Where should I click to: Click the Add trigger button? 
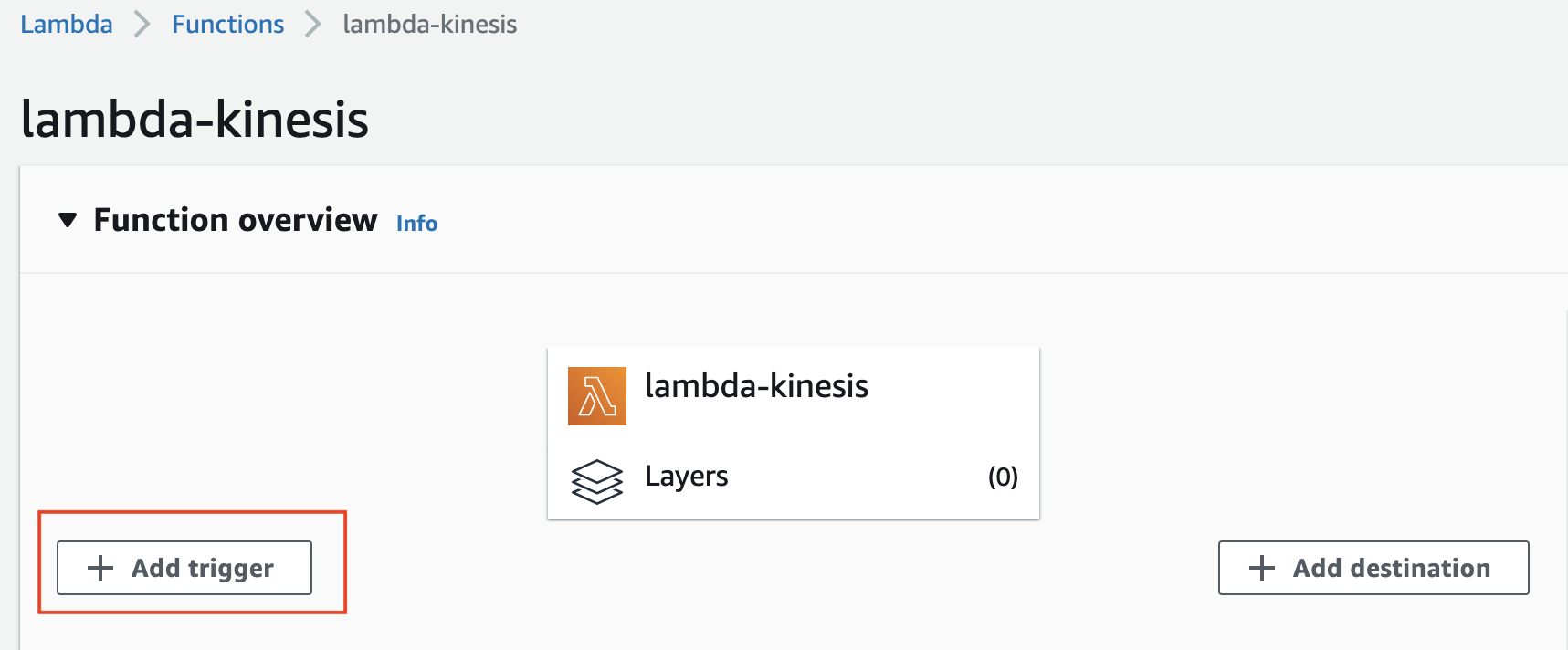click(184, 568)
